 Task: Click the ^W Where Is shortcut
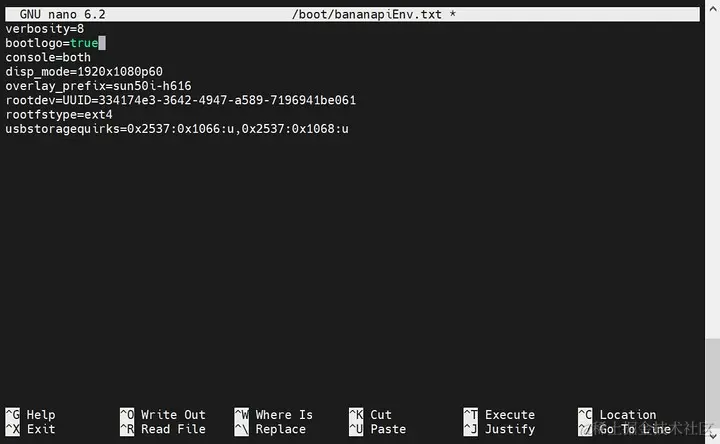pyautogui.click(x=274, y=415)
